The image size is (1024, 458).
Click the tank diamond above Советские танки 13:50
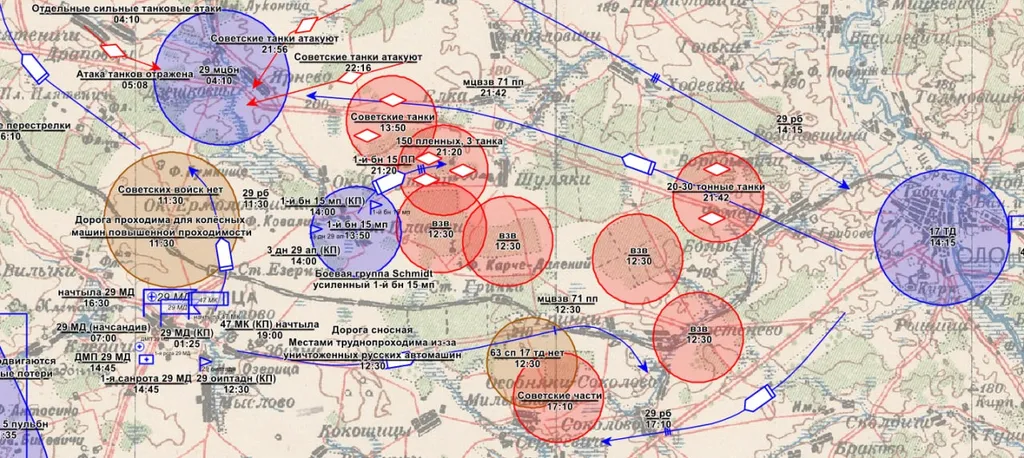pyautogui.click(x=394, y=100)
